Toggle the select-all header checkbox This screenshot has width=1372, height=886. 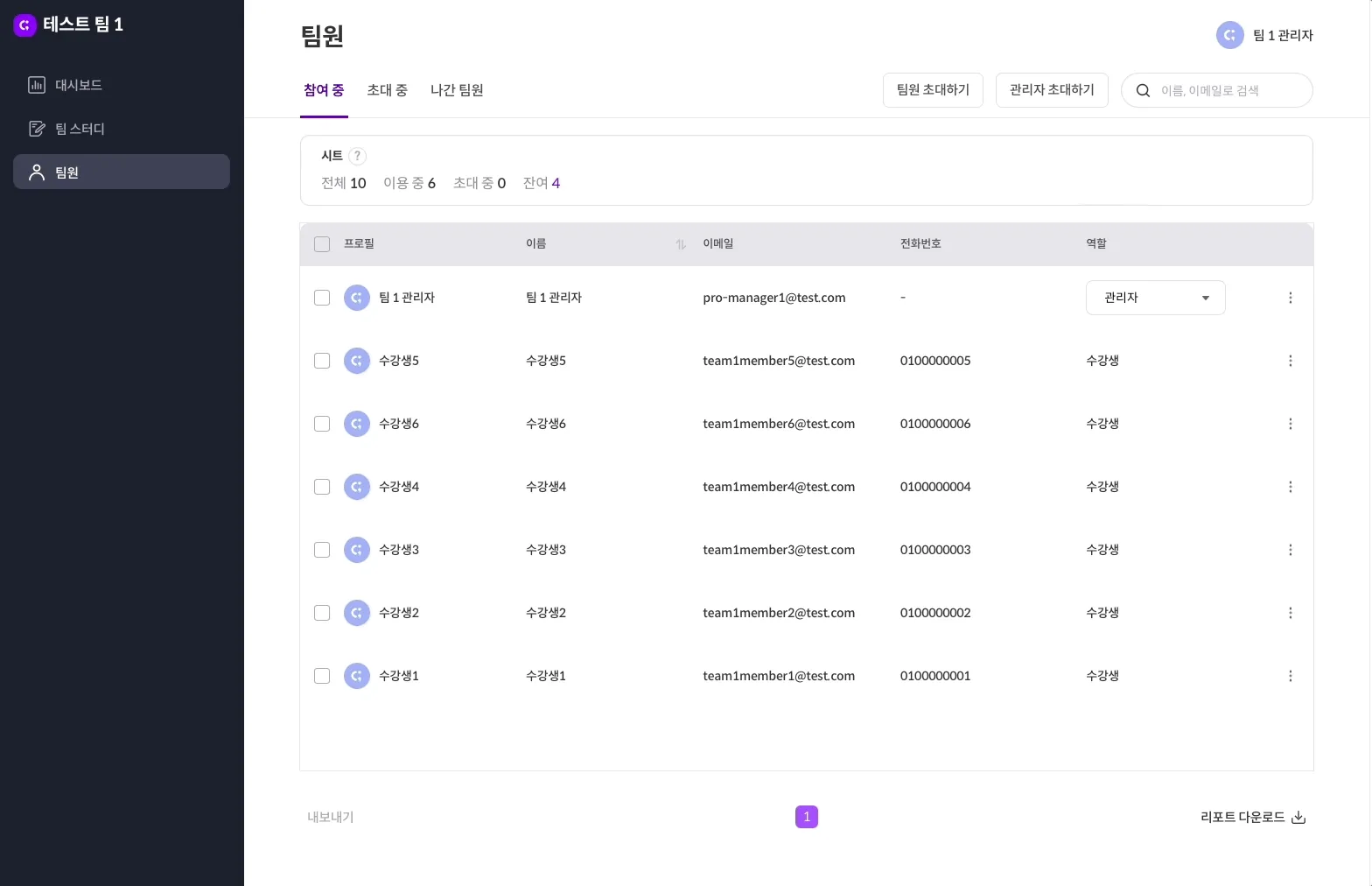point(322,244)
